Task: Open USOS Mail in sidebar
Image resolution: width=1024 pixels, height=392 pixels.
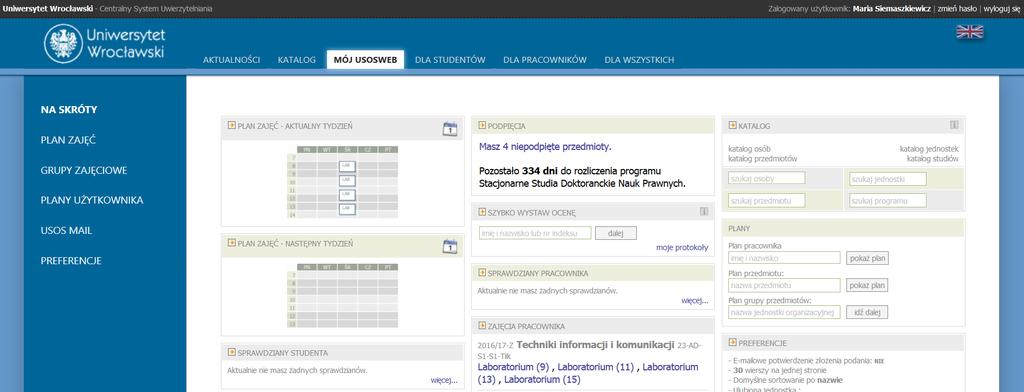Action: 66,230
